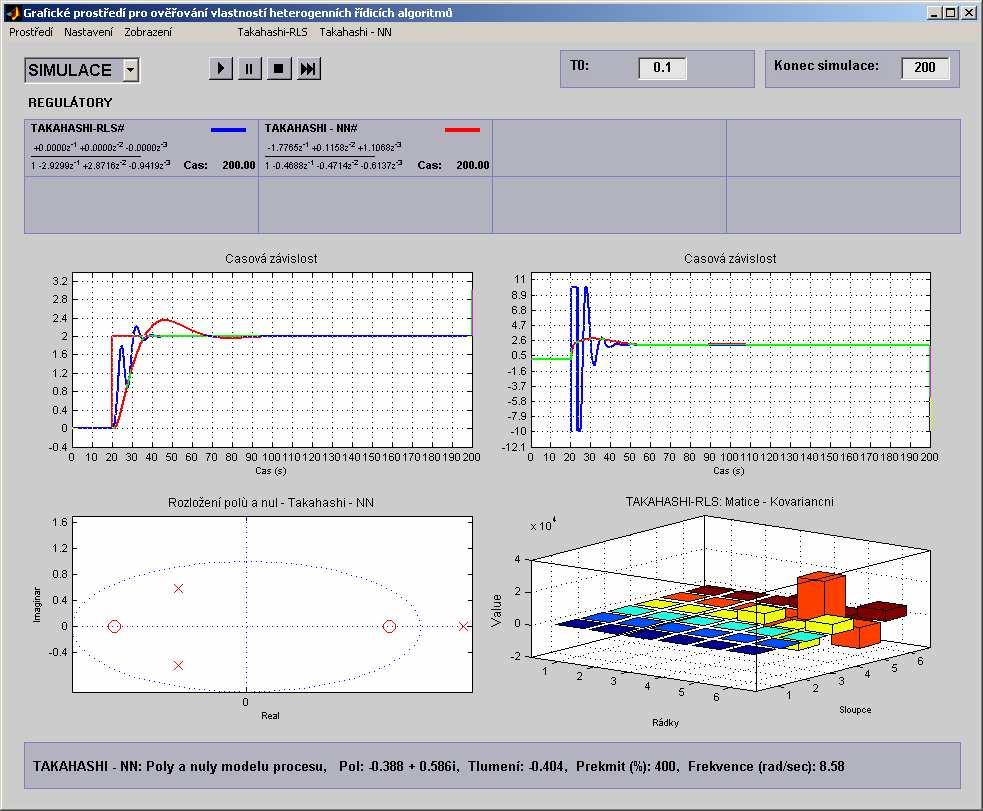Select the TAKAHASHI - NN# regulator panel title
Screen dimensions: 983x811
311,128
